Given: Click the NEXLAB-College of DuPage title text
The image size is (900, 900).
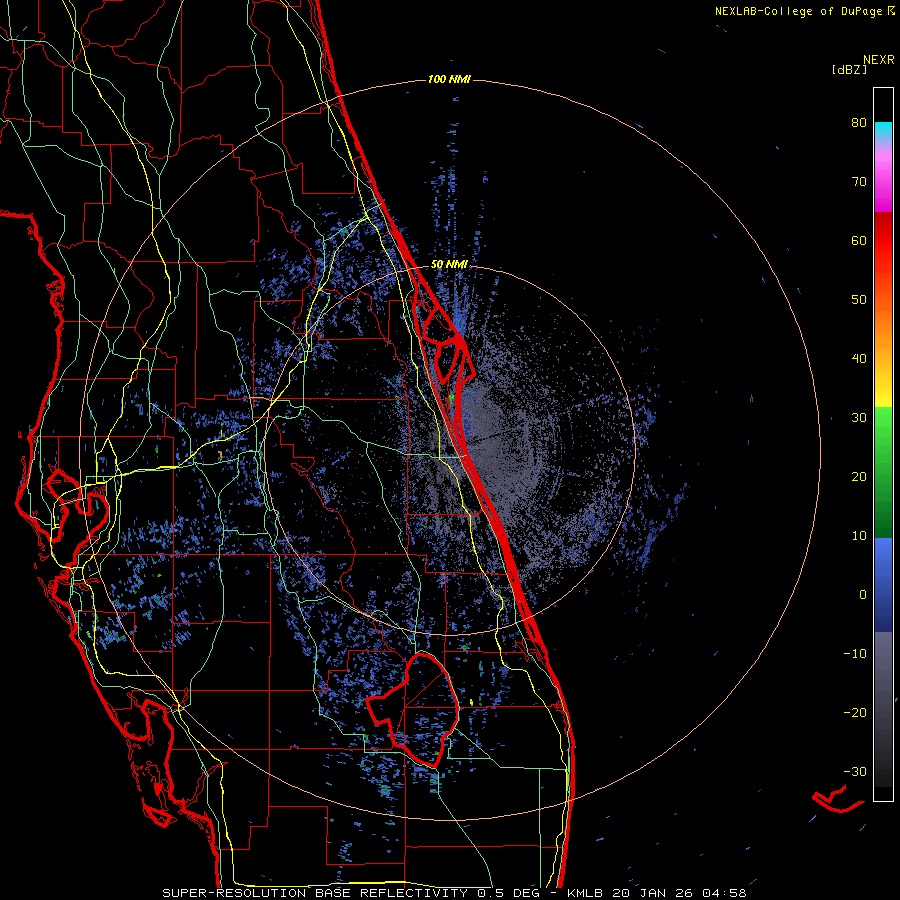Looking at the screenshot, I should click(x=799, y=11).
